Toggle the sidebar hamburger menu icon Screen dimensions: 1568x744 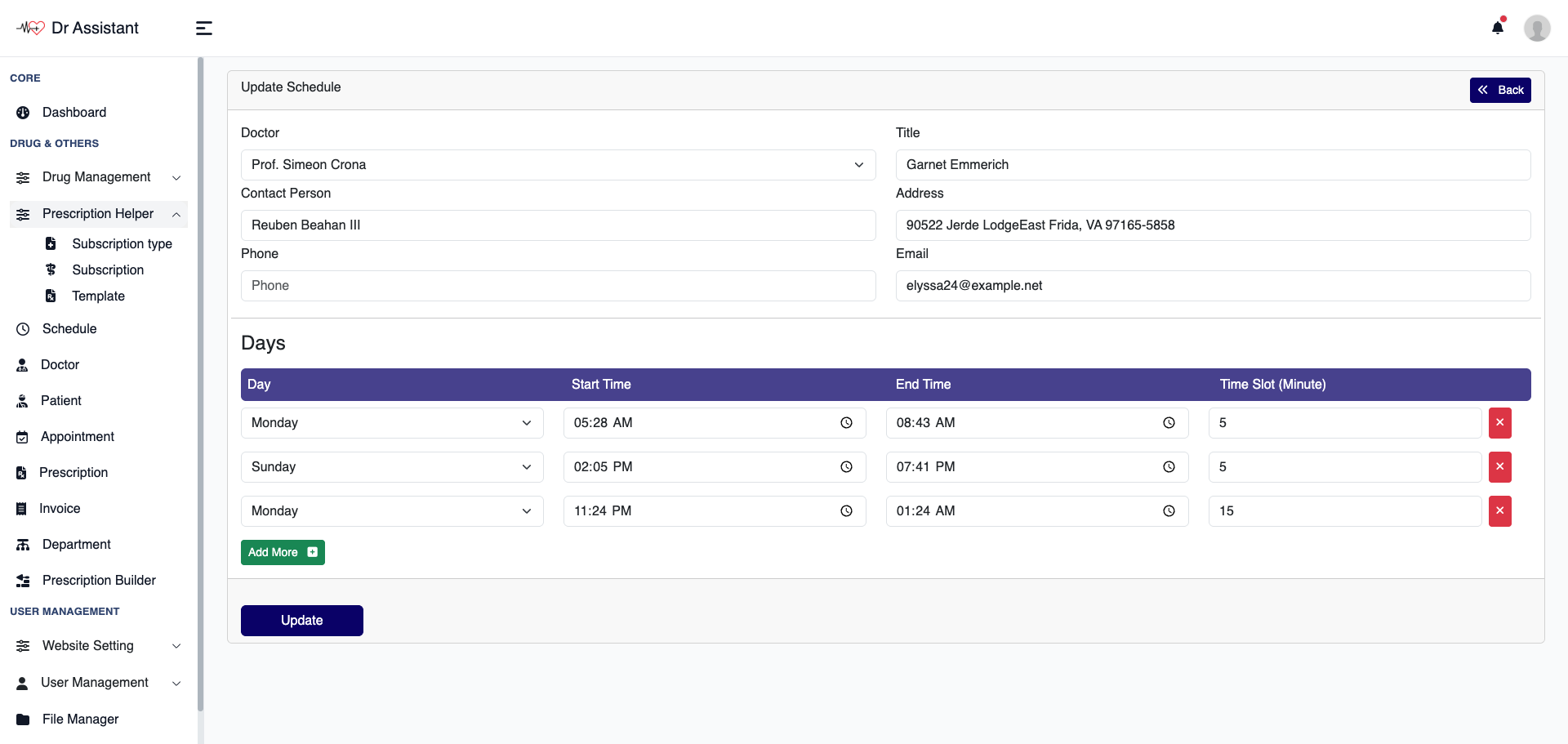[204, 29]
